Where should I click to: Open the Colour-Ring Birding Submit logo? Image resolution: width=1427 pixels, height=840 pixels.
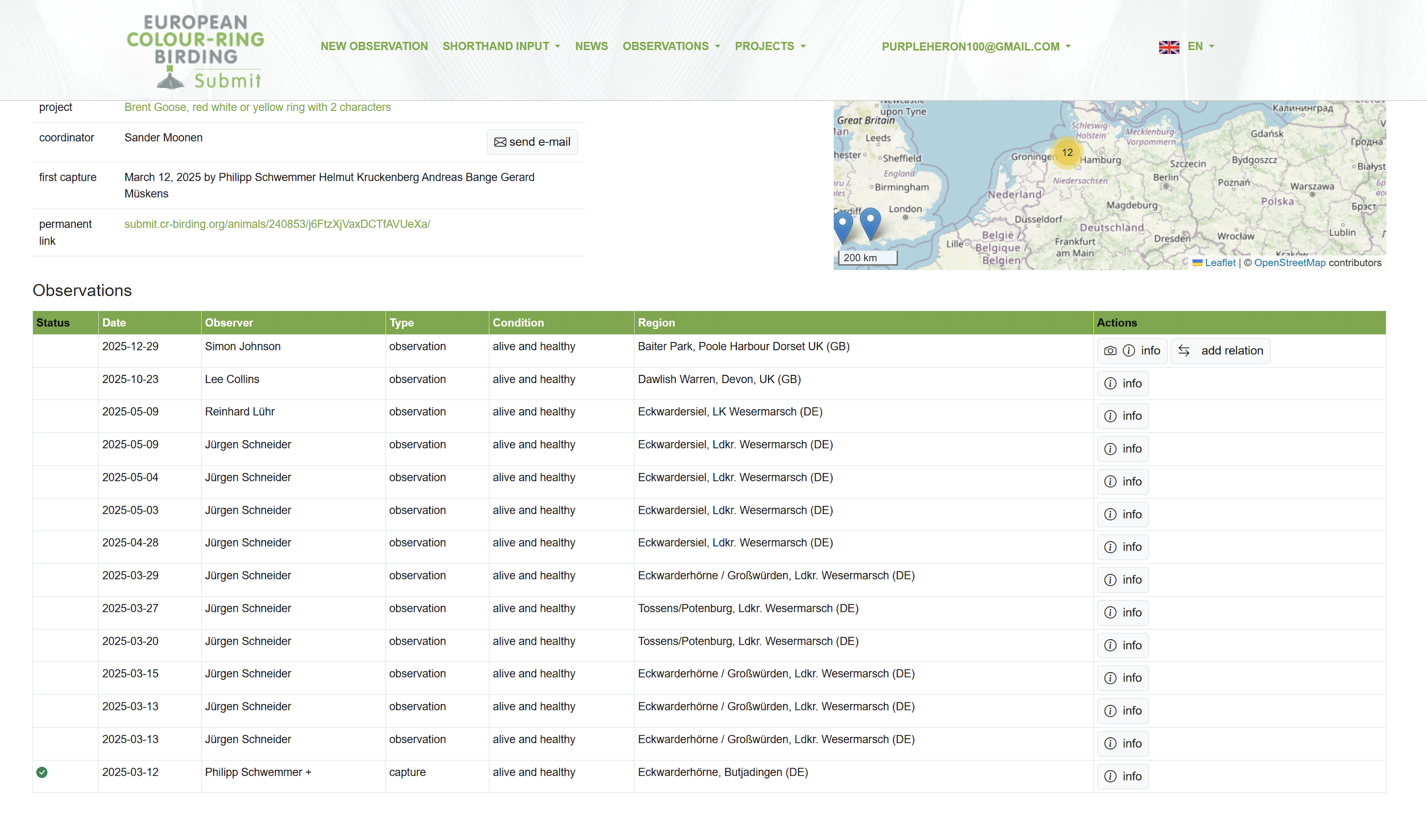coord(195,52)
